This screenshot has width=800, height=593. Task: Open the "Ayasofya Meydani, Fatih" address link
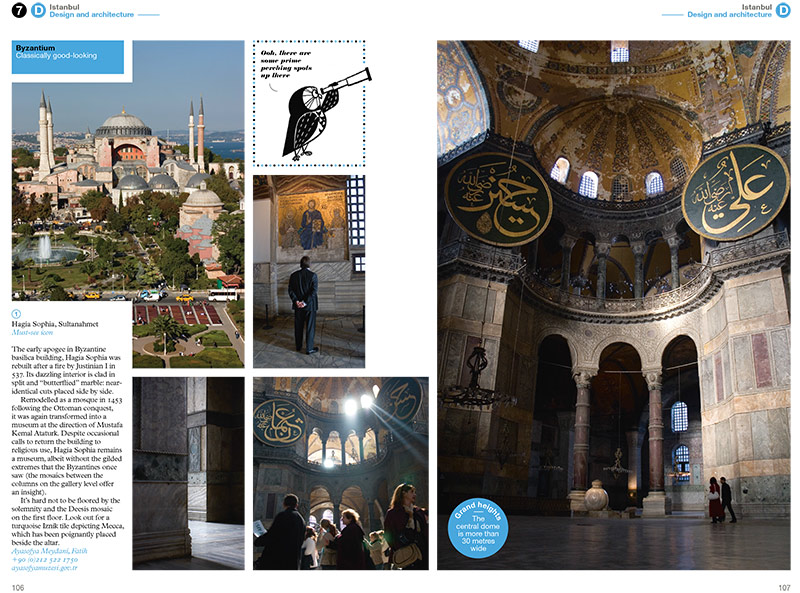49,551
